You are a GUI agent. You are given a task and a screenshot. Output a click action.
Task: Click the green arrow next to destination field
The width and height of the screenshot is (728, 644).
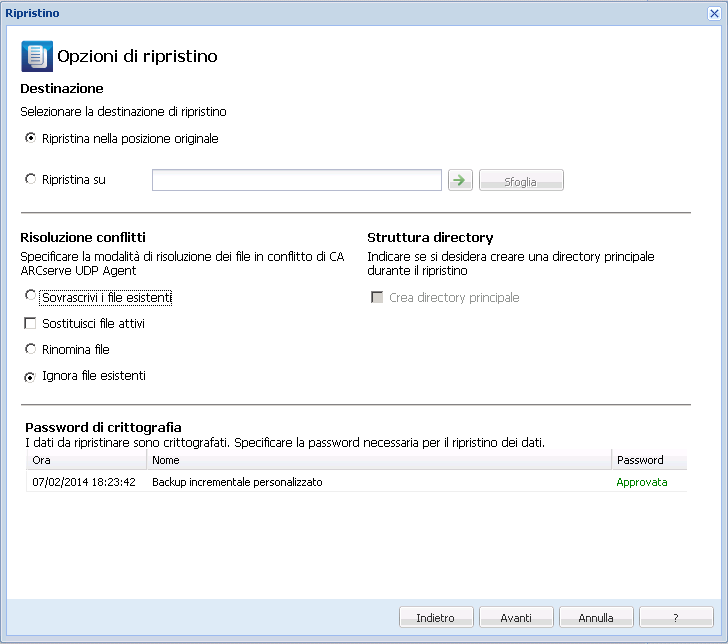click(x=460, y=180)
